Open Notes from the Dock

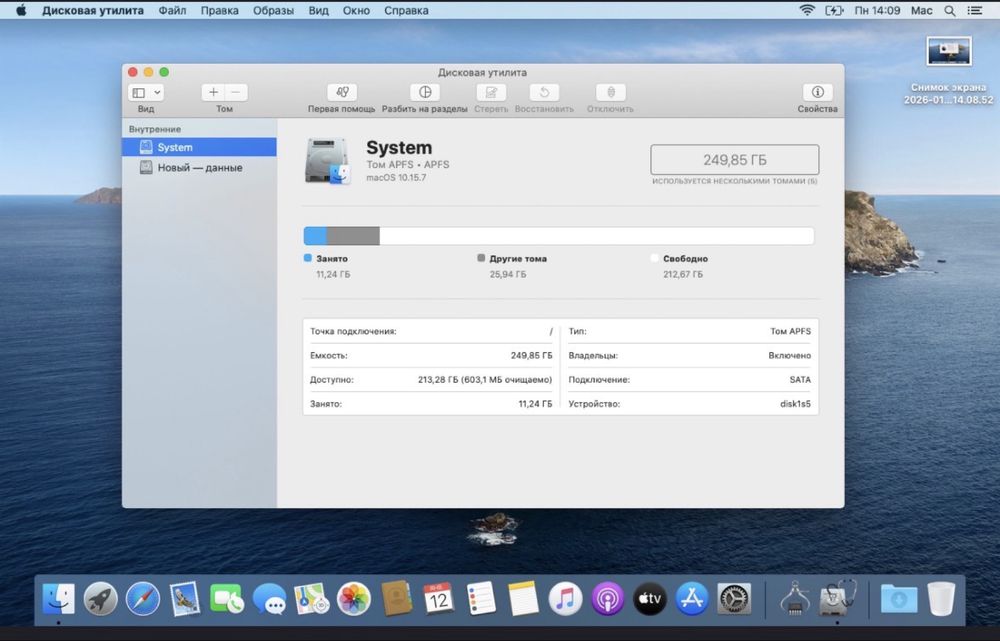(x=523, y=599)
